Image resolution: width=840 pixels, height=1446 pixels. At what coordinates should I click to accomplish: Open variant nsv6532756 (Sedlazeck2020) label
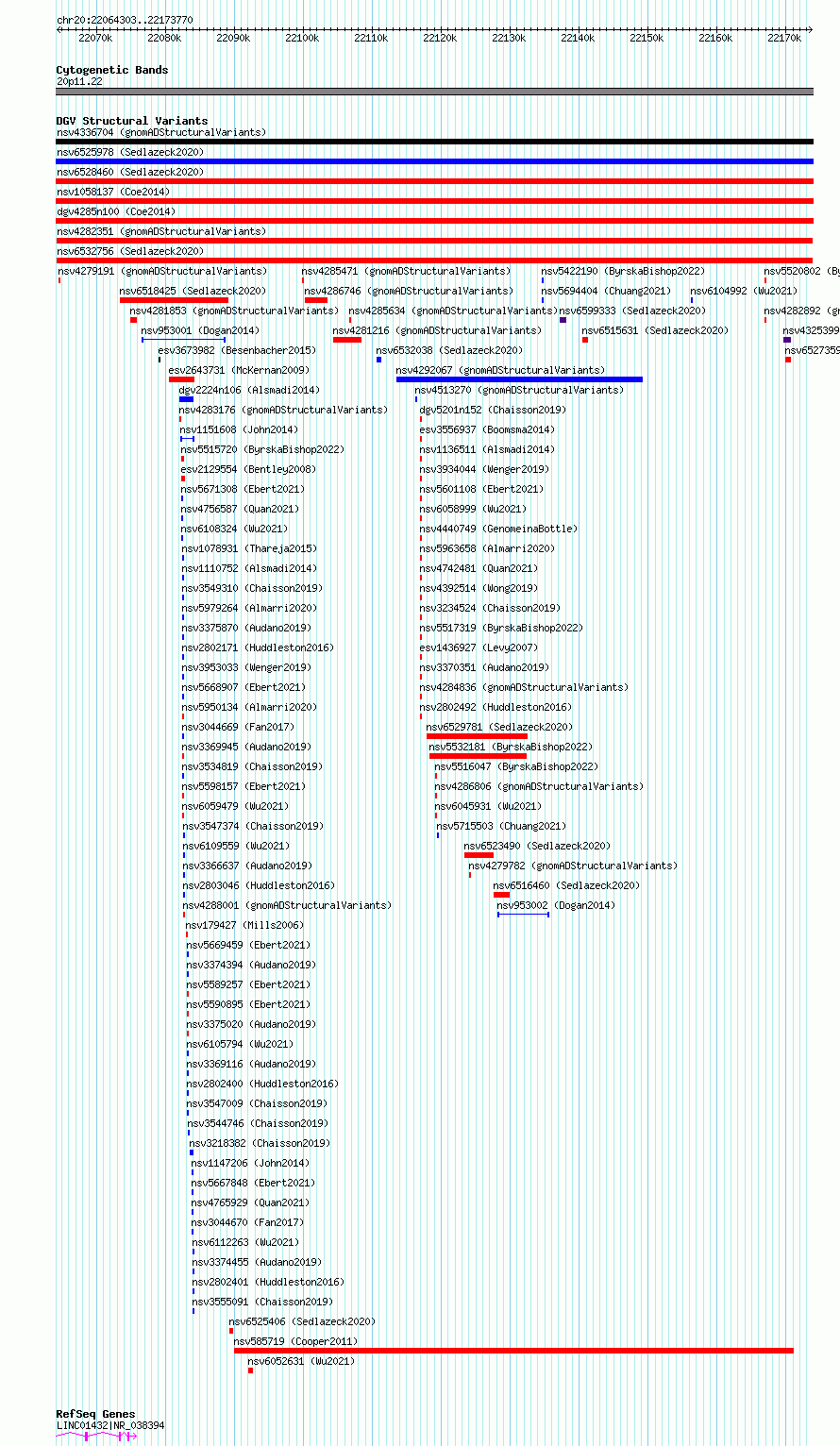(129, 251)
